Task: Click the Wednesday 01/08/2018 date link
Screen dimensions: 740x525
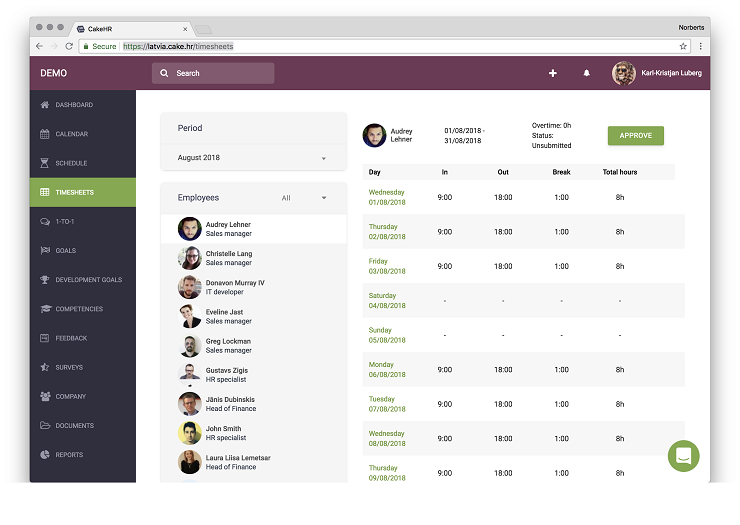Action: [x=387, y=197]
